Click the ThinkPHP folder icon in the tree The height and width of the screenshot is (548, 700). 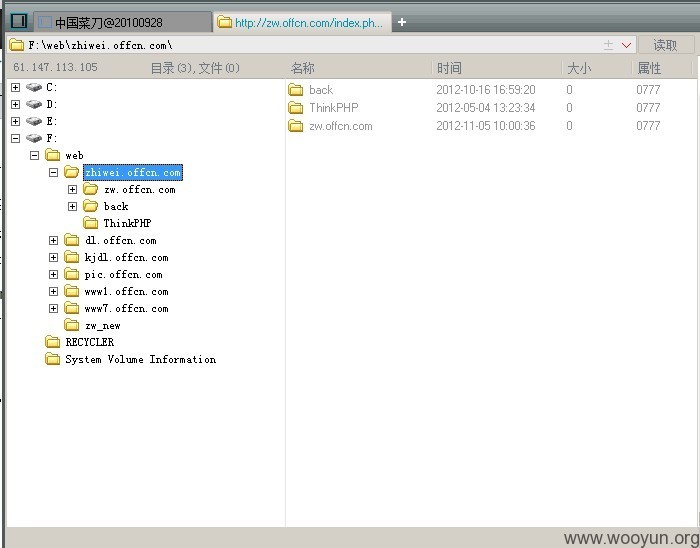coord(91,223)
